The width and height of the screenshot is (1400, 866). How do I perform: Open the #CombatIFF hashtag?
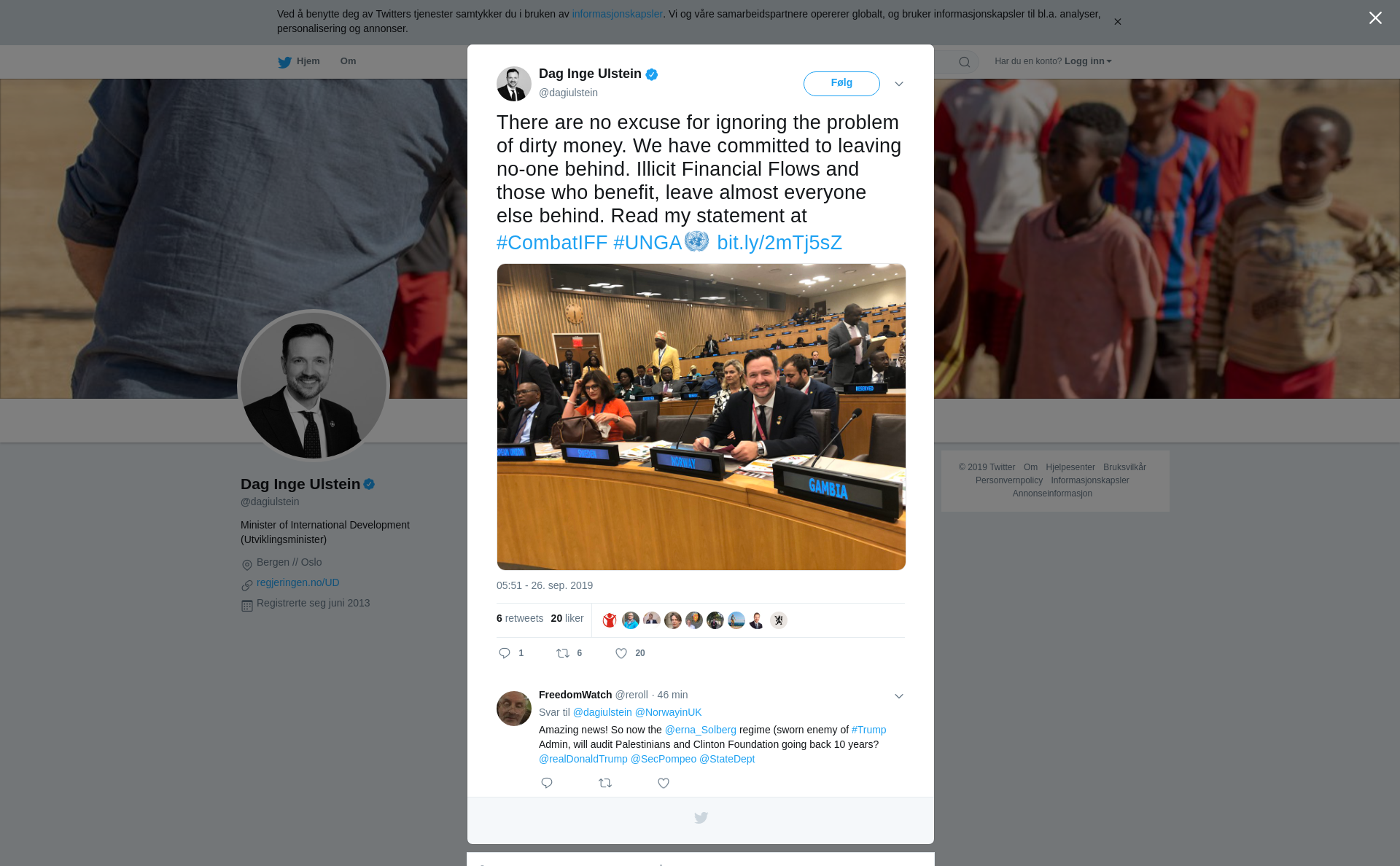pos(552,243)
